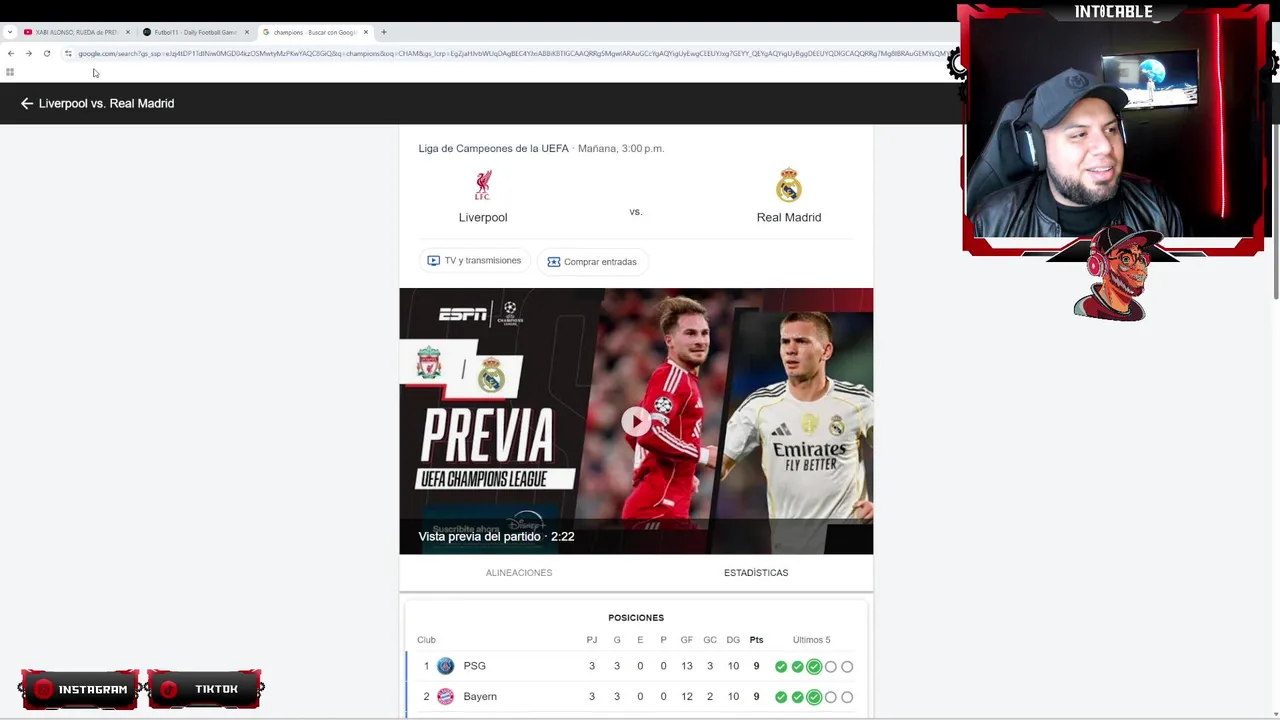Click the PSG club logo

pyautogui.click(x=445, y=666)
